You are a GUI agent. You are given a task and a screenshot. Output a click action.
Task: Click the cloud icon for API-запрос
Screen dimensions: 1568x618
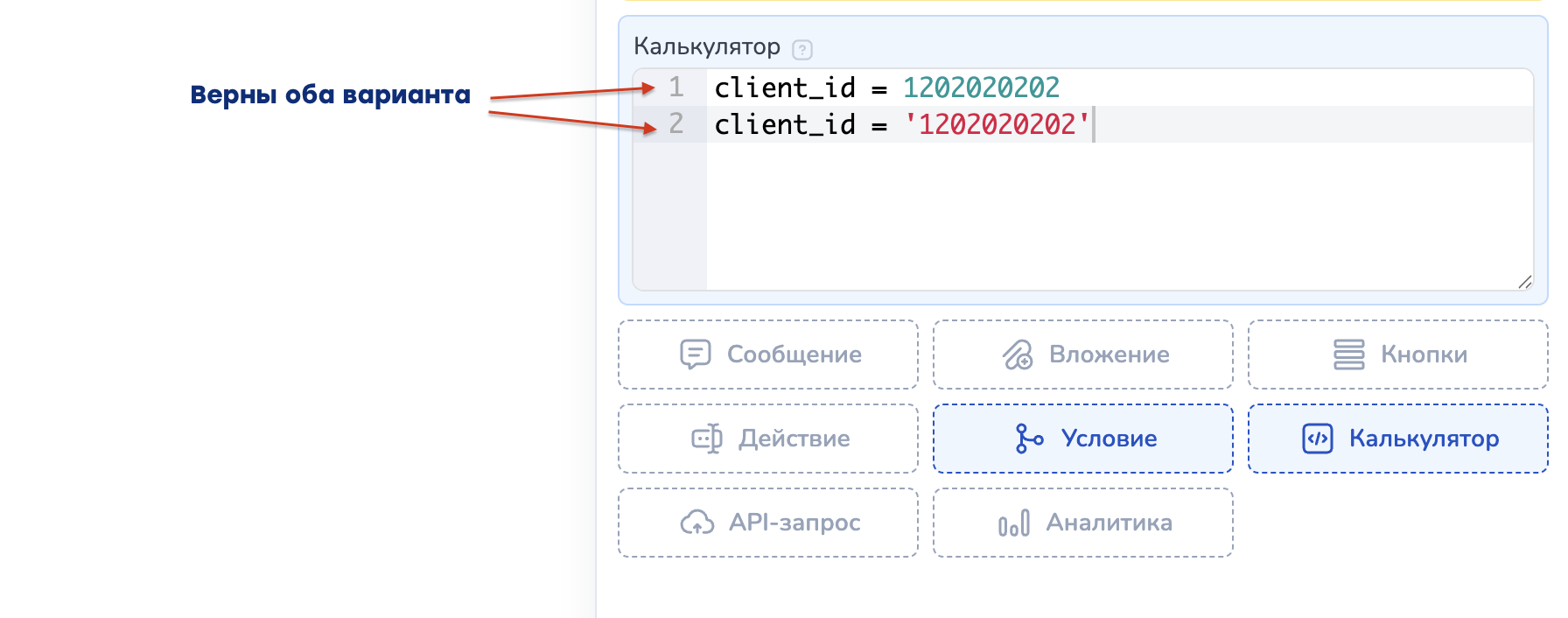pyautogui.click(x=697, y=523)
